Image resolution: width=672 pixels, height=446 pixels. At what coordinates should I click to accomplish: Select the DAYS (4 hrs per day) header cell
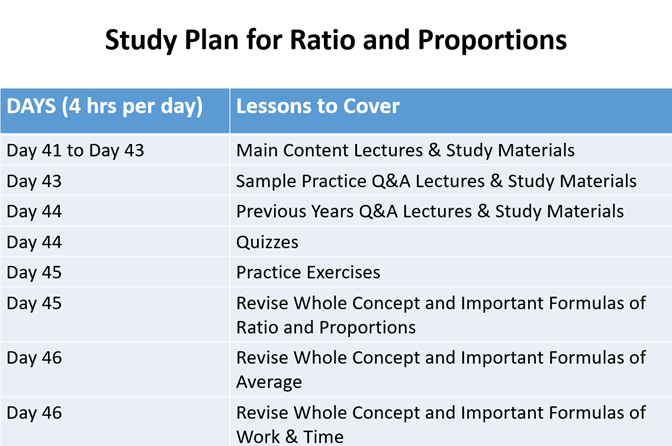click(x=115, y=111)
